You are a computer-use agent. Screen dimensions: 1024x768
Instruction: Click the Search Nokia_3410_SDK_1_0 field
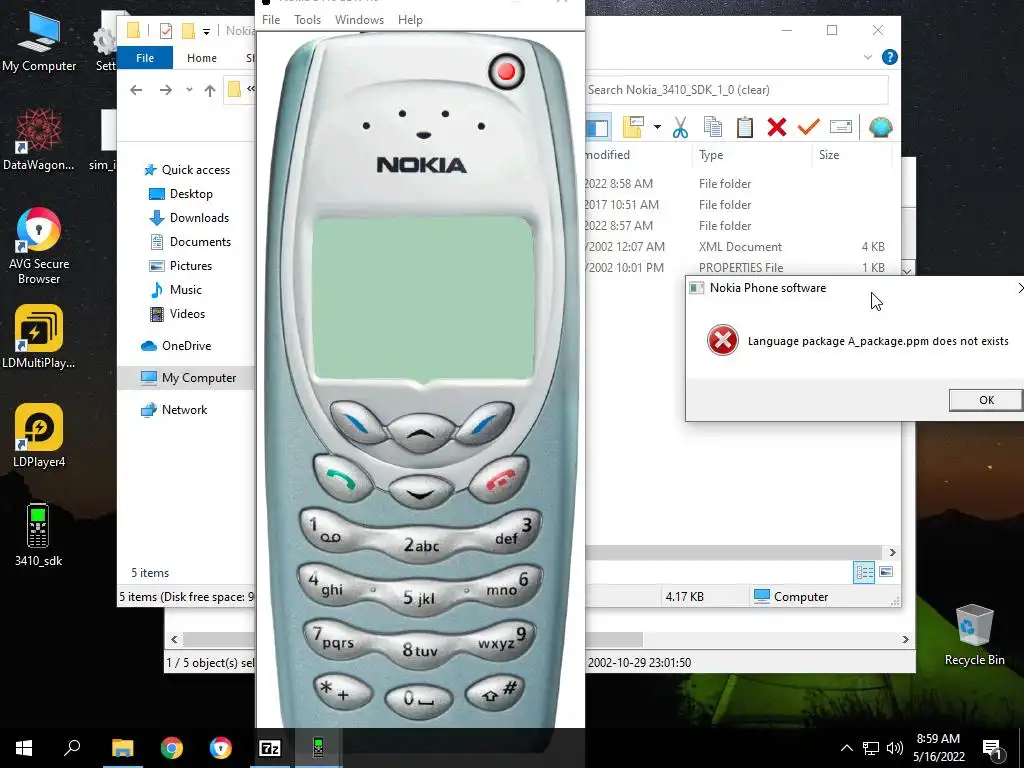(x=737, y=89)
